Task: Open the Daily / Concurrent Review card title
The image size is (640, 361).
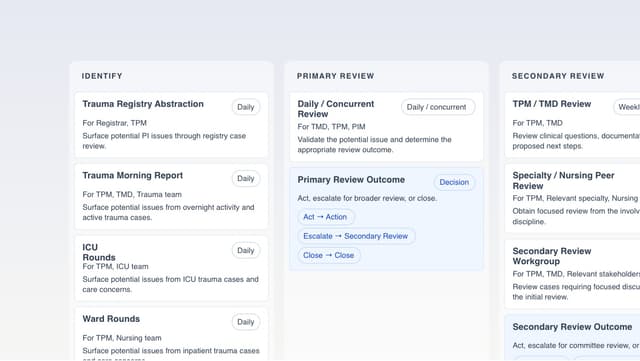Action: click(336, 109)
